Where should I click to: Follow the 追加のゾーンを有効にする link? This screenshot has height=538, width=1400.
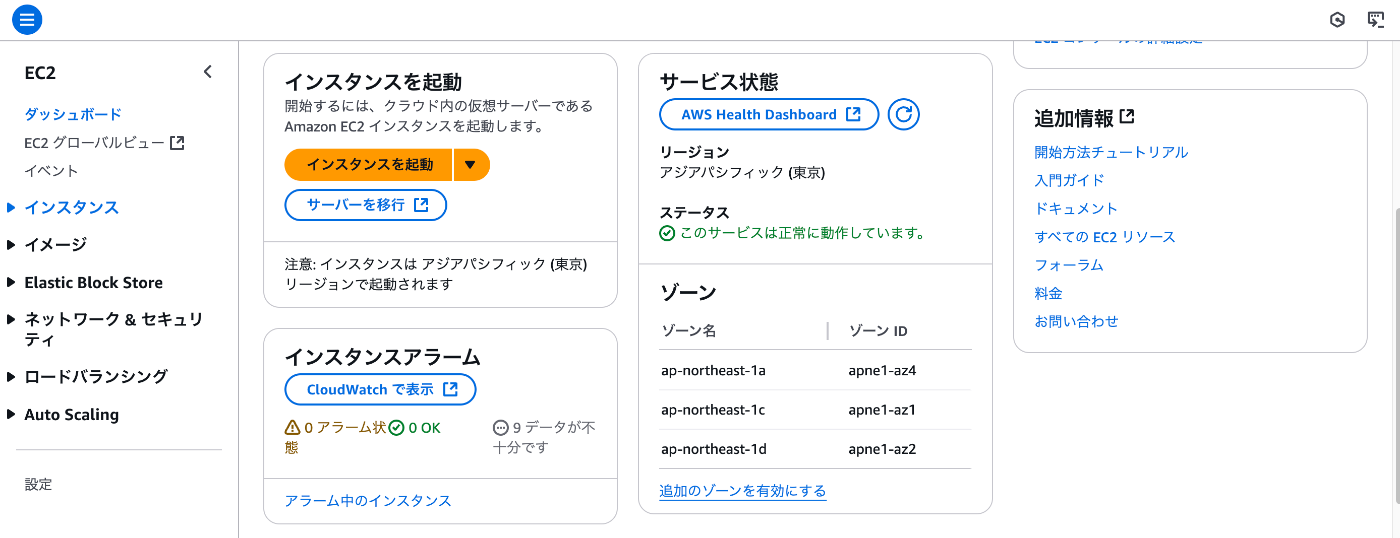[743, 491]
